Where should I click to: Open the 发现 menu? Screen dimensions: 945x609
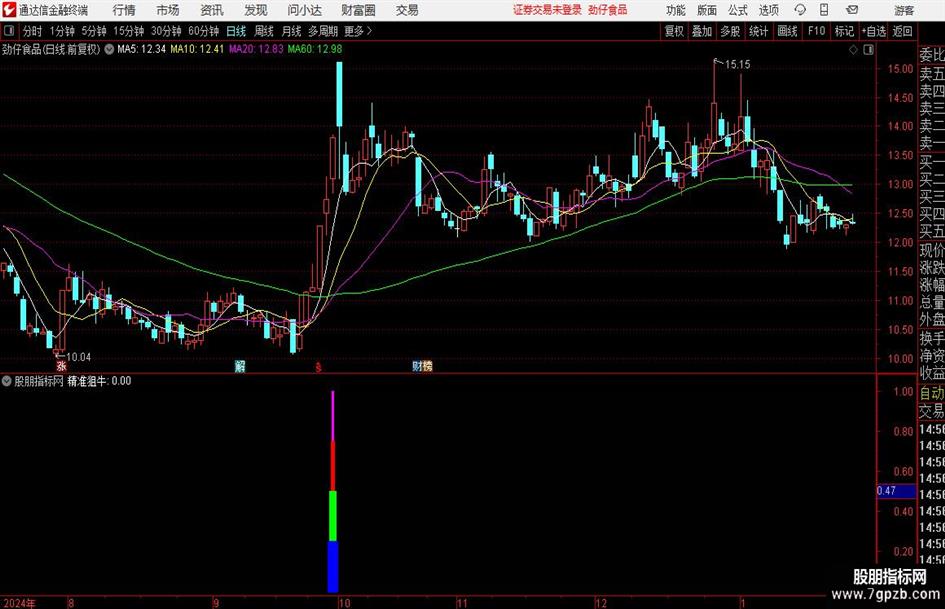tap(256, 10)
